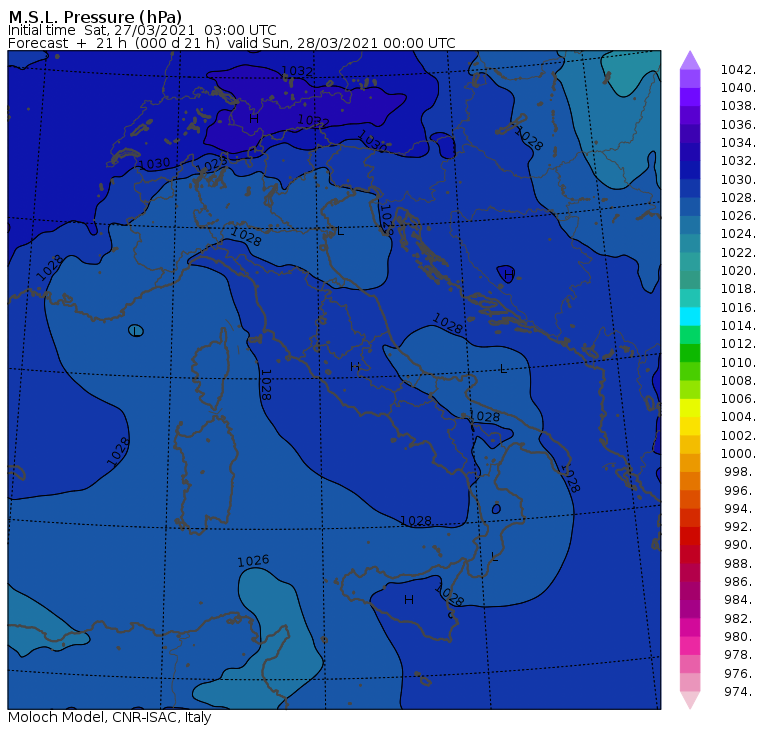Viewport: 760px width, 731px height.
Task: Pick the magenta legend band between 982 and 980
Action: pyautogui.click(x=690, y=627)
